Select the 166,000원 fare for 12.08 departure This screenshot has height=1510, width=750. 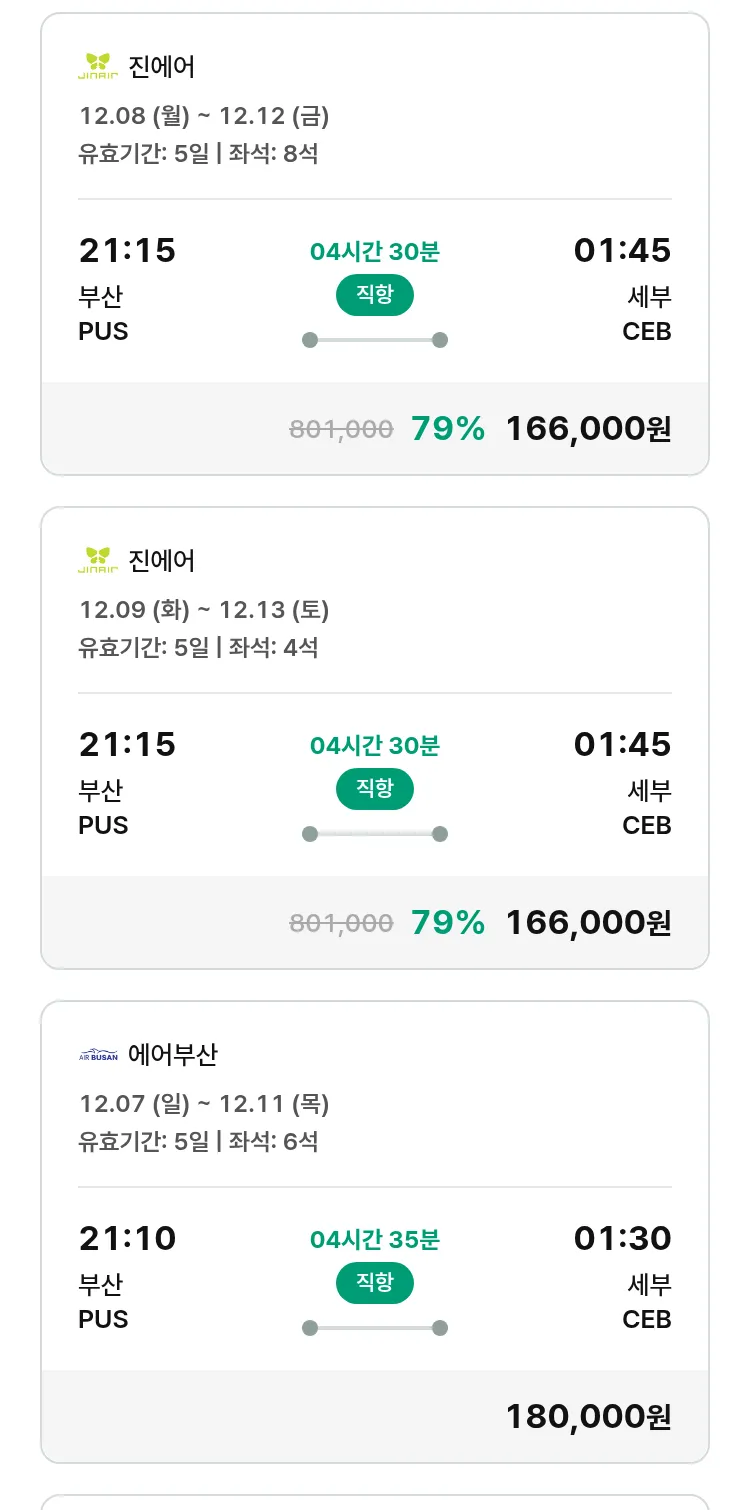pos(588,428)
